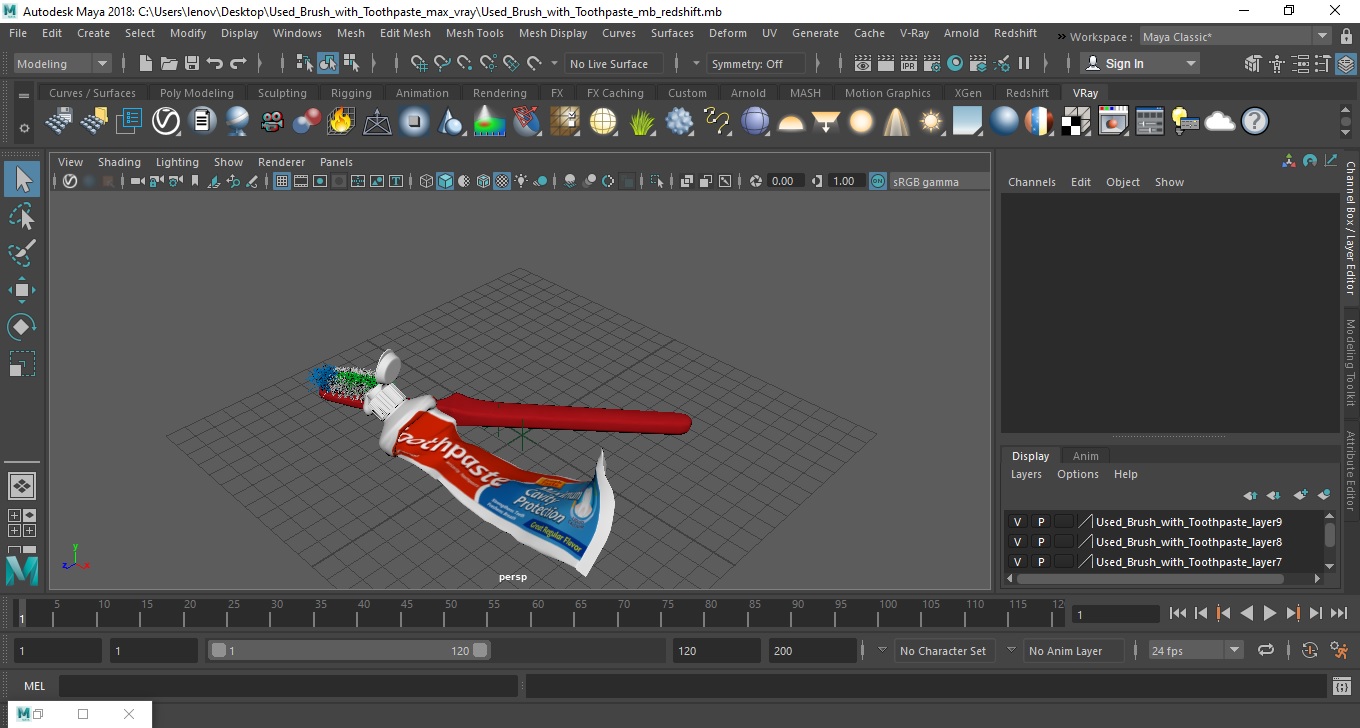Switch to the Motion Graphics shelf tab
The width and height of the screenshot is (1360, 728).
tap(887, 93)
